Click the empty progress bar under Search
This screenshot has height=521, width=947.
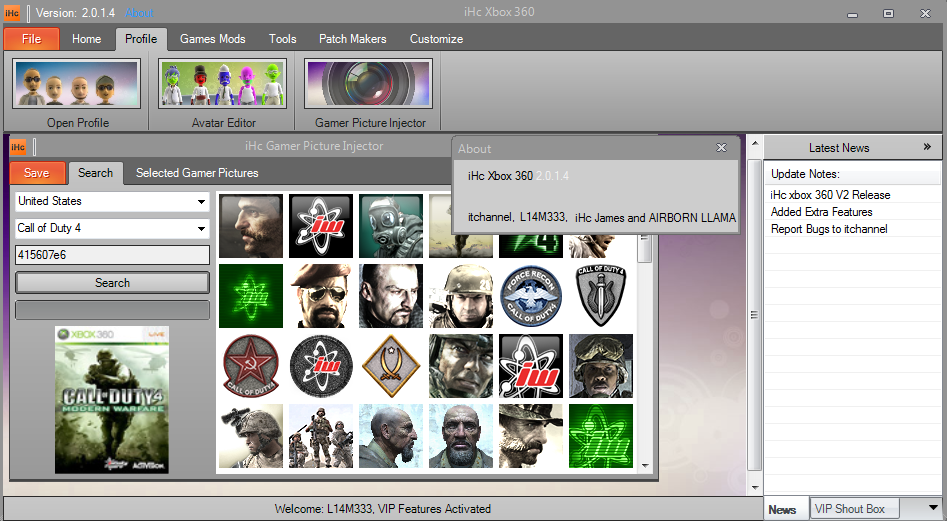point(112,310)
